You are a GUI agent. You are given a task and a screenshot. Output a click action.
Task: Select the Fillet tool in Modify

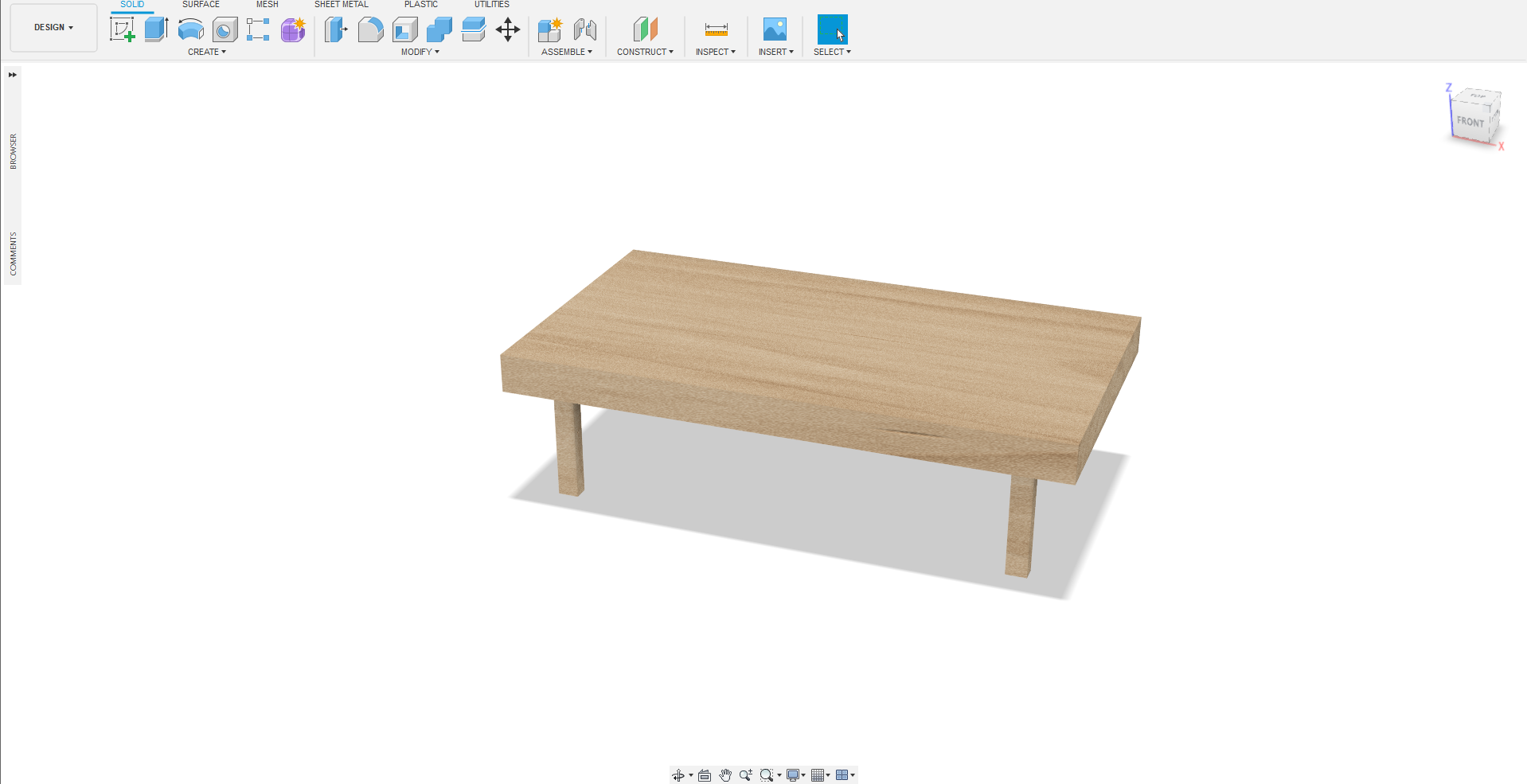click(x=370, y=29)
